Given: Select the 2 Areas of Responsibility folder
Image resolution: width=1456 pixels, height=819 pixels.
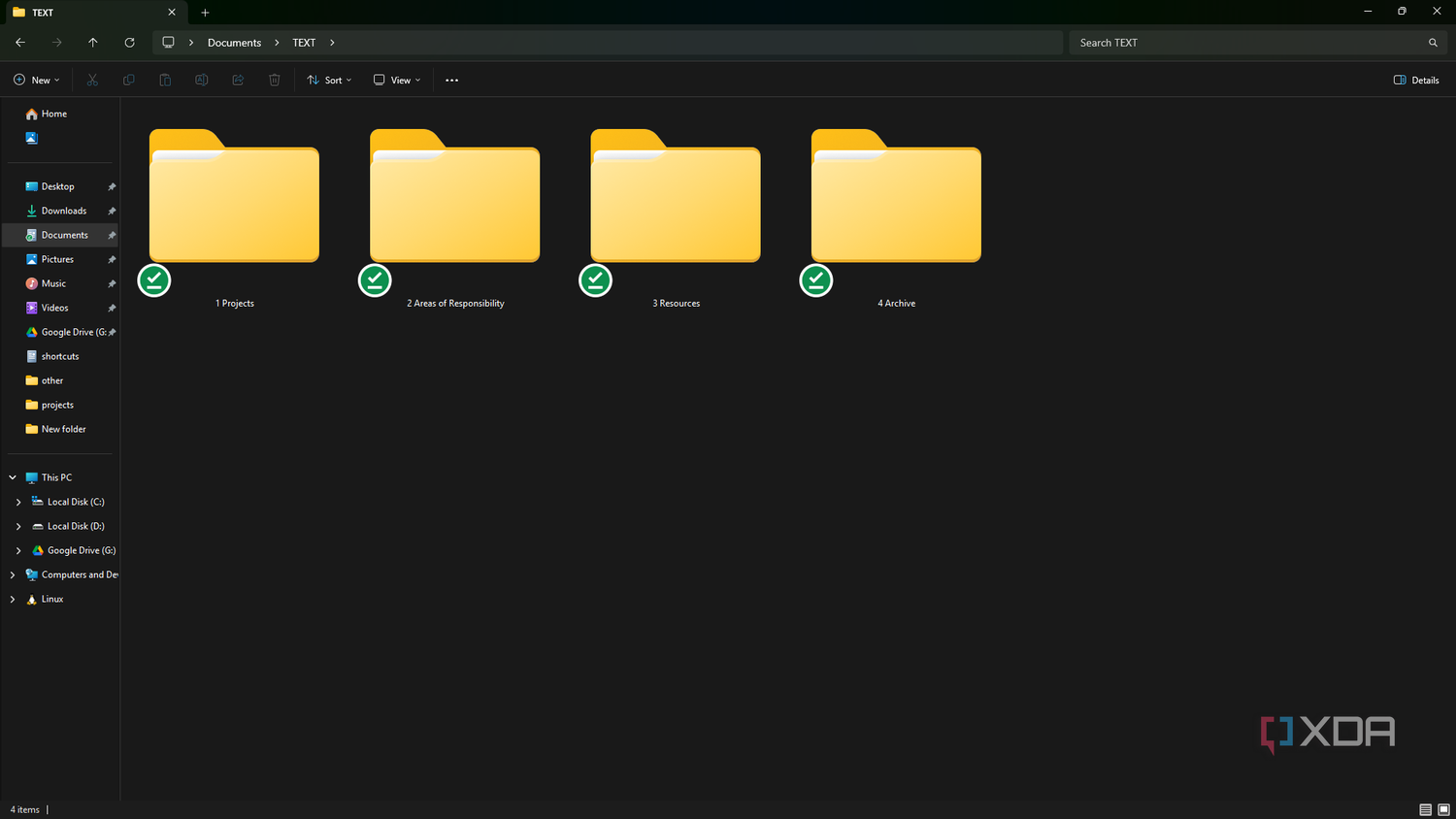Looking at the screenshot, I should click(455, 218).
